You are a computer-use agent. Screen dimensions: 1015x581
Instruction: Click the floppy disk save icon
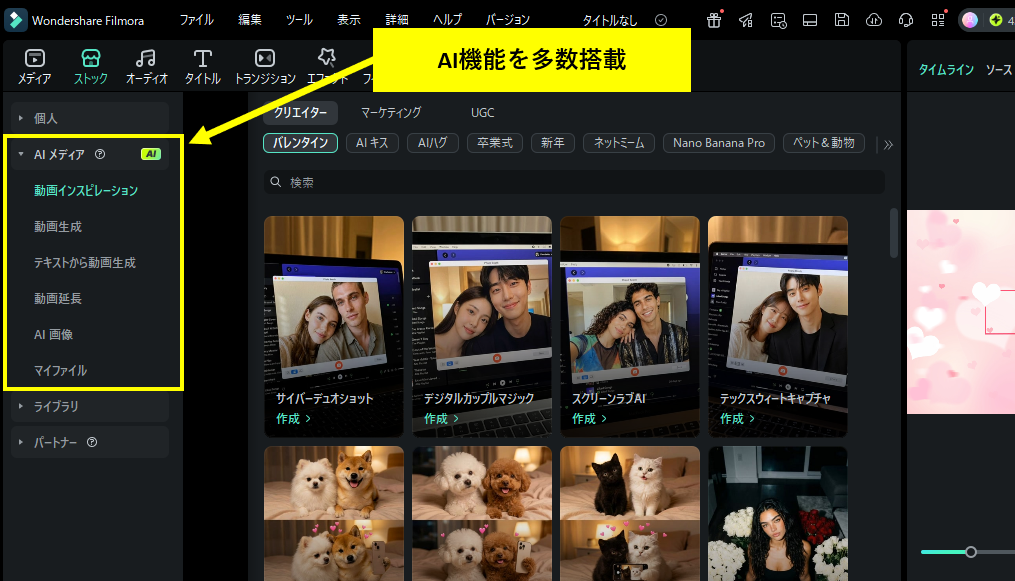842,20
